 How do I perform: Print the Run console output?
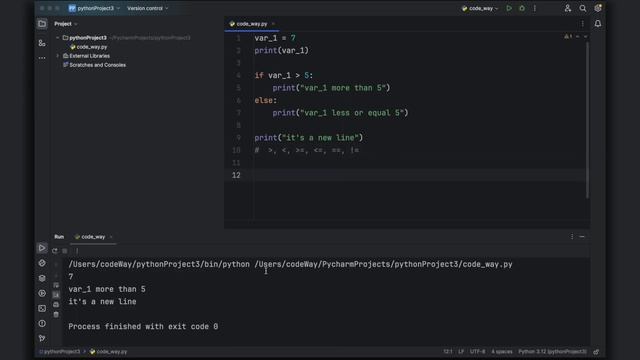coord(56,304)
